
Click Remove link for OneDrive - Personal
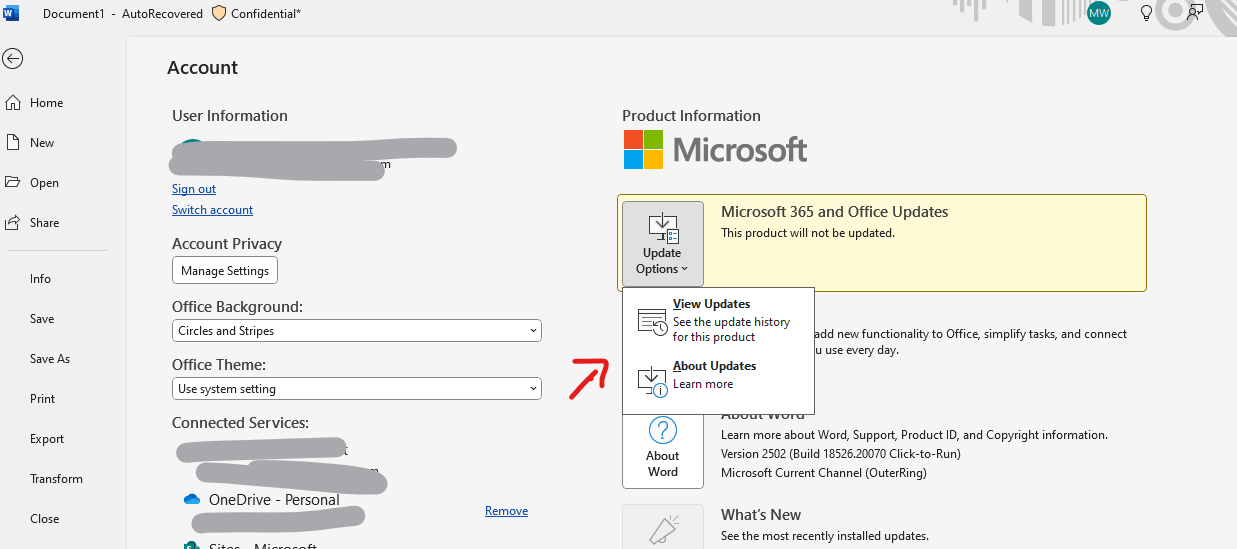[x=506, y=511]
